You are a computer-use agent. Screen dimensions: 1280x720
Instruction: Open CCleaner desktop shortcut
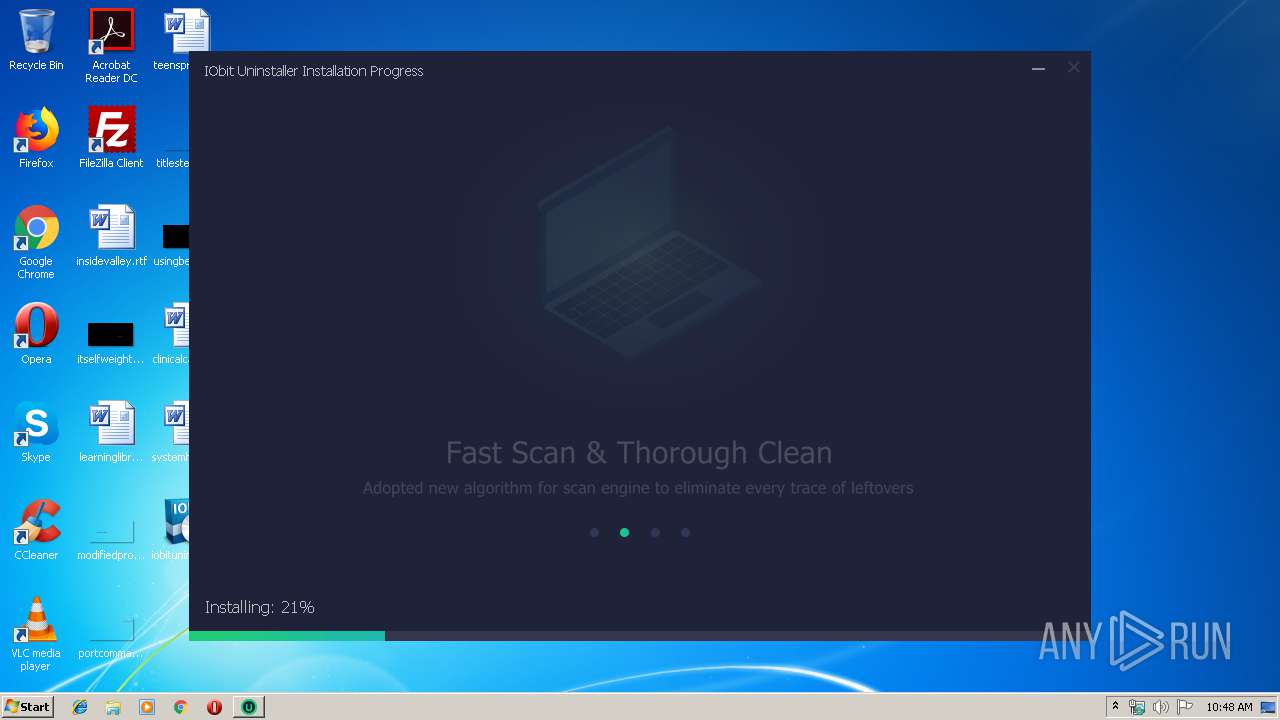click(x=36, y=530)
